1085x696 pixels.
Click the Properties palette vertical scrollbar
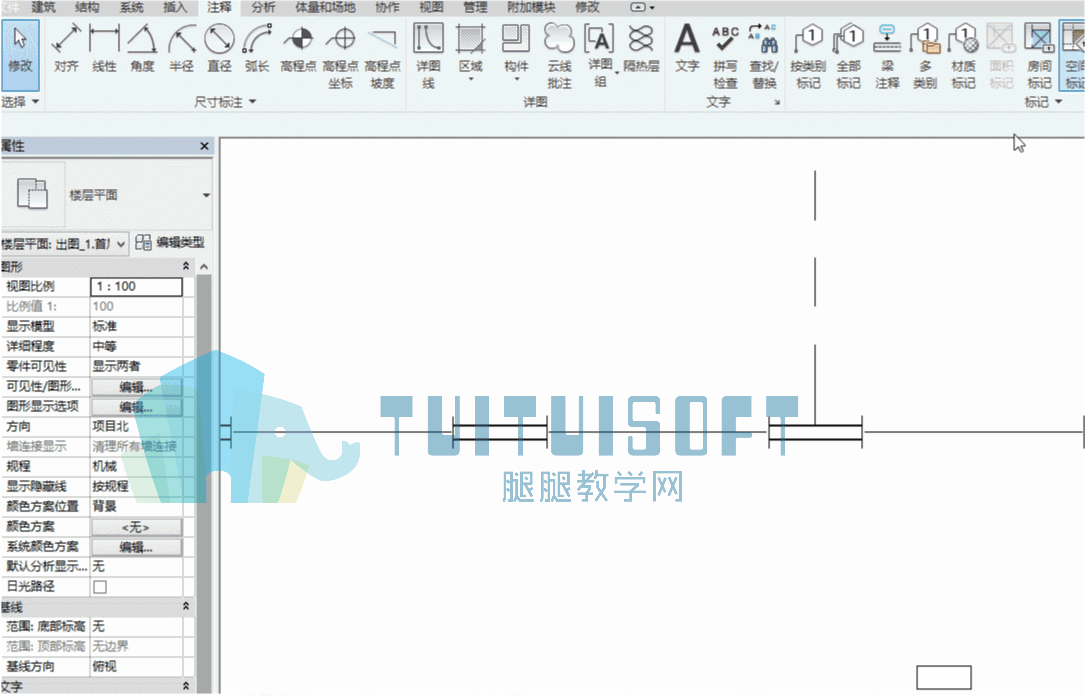[x=203, y=477]
